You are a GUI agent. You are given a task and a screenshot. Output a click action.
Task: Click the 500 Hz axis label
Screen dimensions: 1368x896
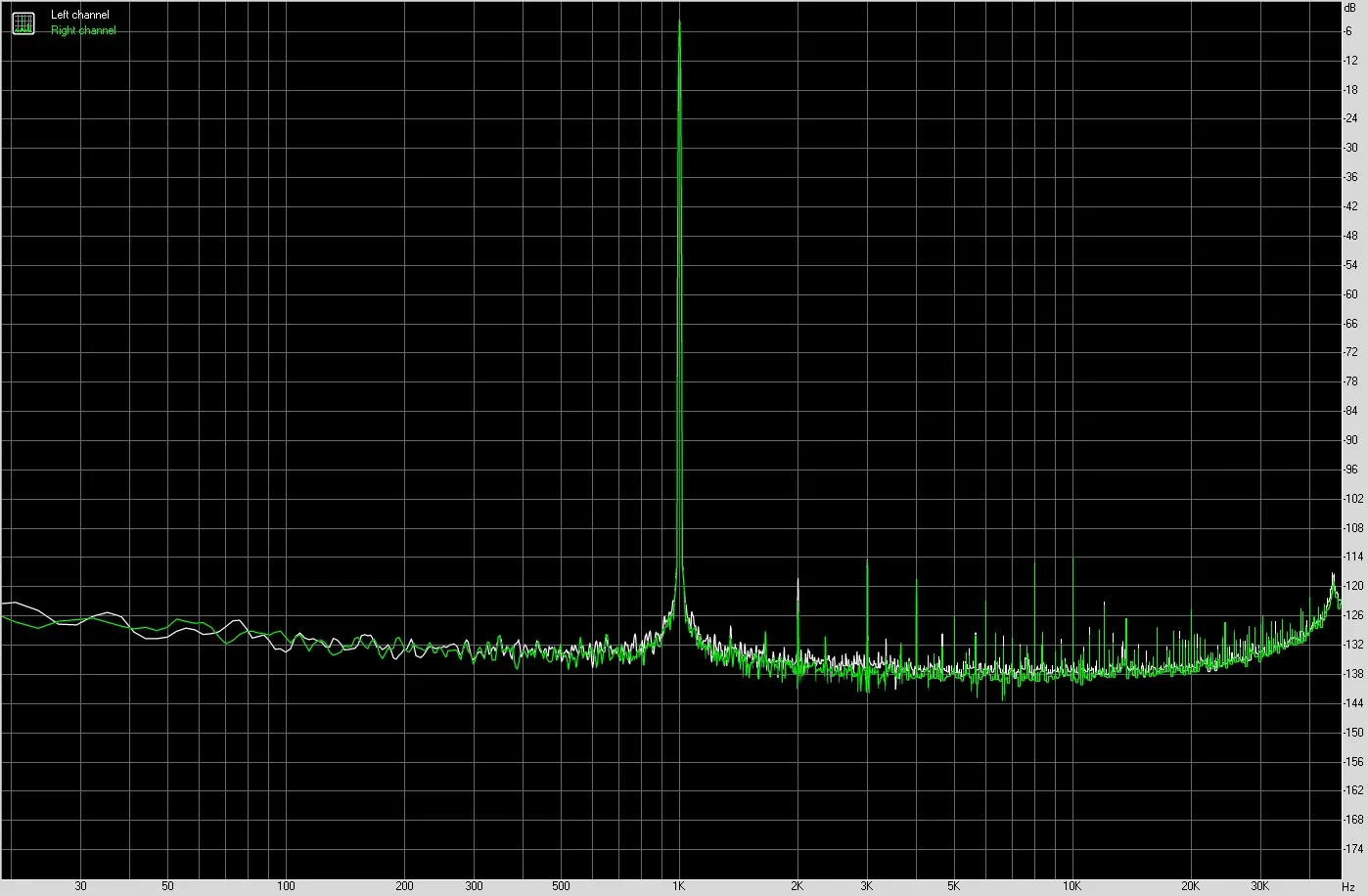561,886
